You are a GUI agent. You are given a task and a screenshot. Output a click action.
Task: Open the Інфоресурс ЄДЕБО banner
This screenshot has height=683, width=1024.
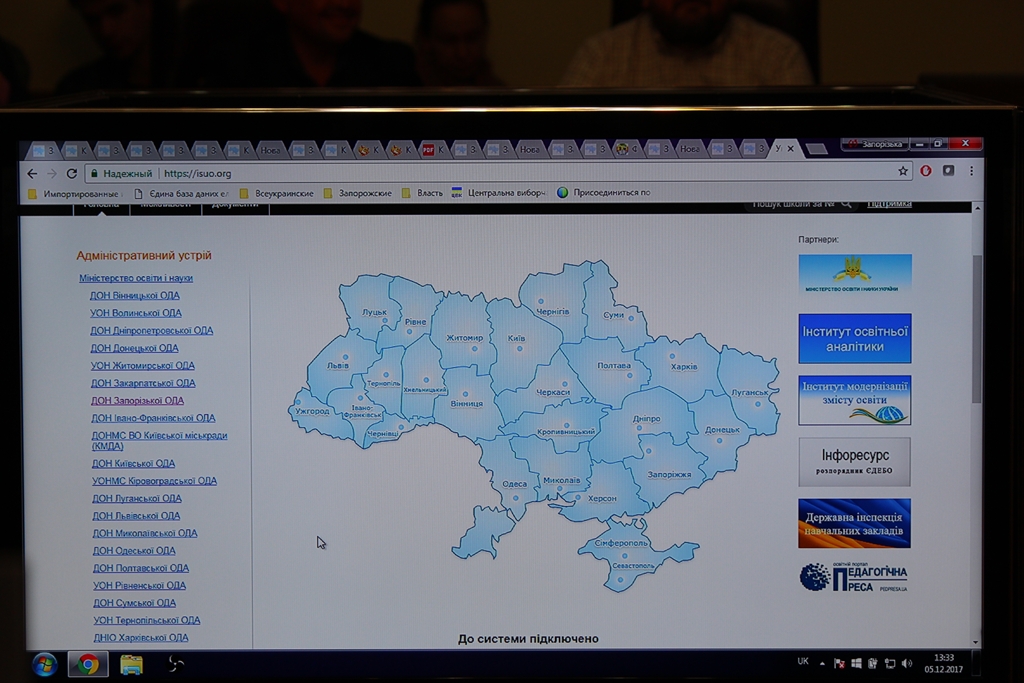tap(854, 462)
